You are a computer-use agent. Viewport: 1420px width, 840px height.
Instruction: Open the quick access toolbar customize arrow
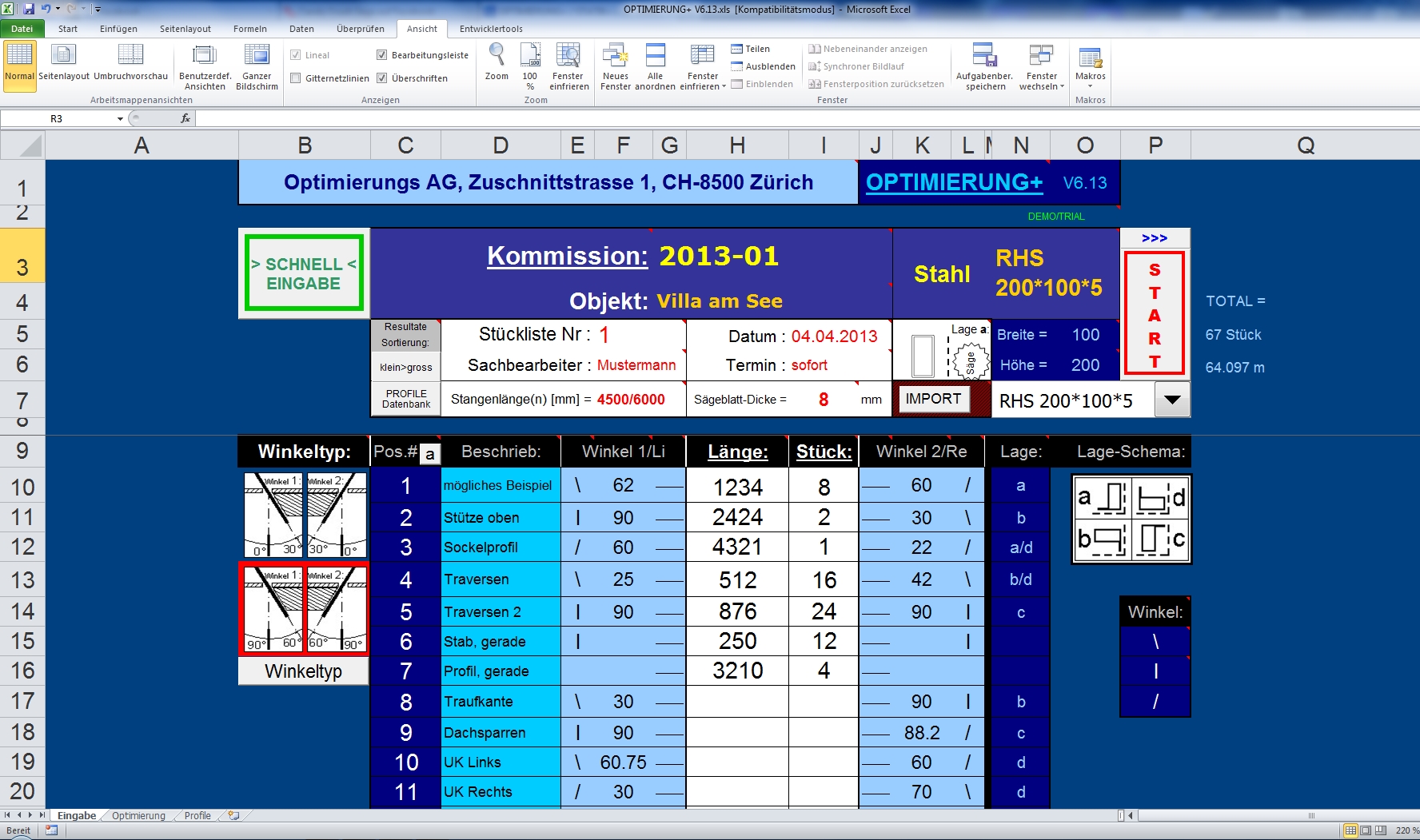(98, 10)
